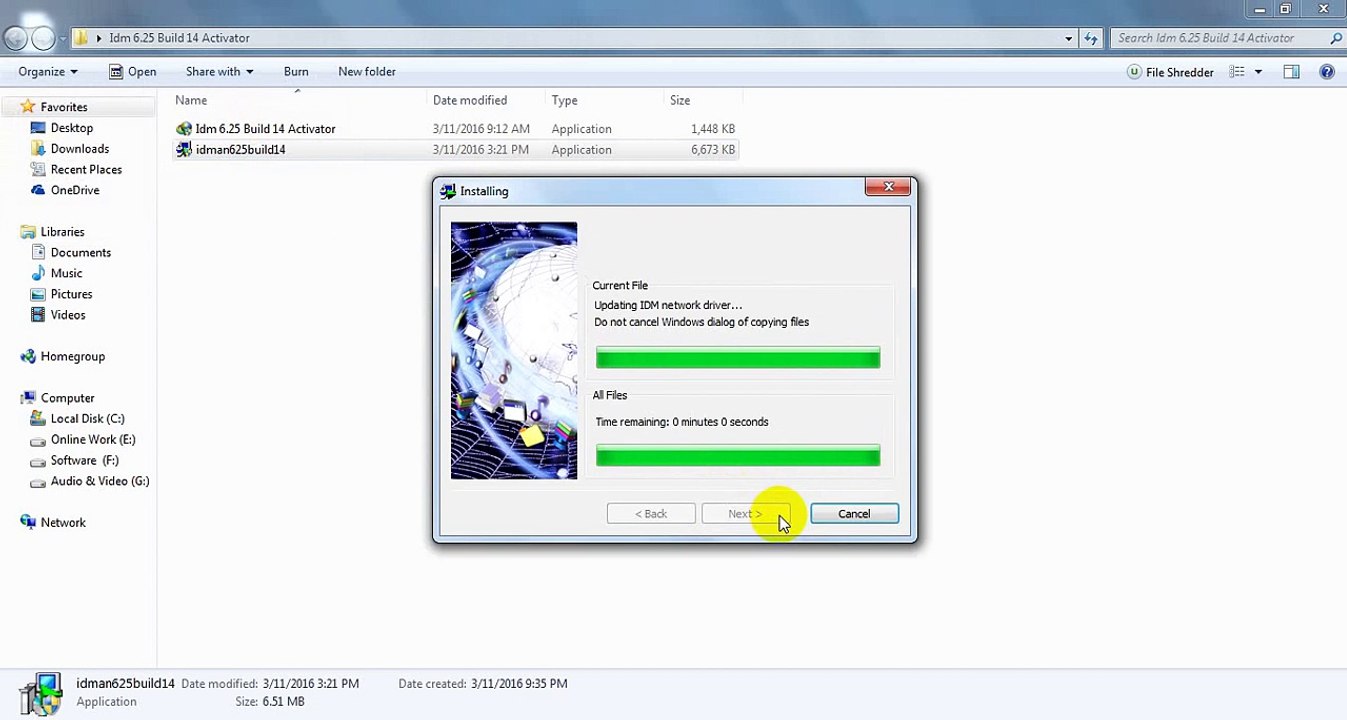The width and height of the screenshot is (1347, 720).
Task: Click the large file icon in details pane
Action: (42, 694)
